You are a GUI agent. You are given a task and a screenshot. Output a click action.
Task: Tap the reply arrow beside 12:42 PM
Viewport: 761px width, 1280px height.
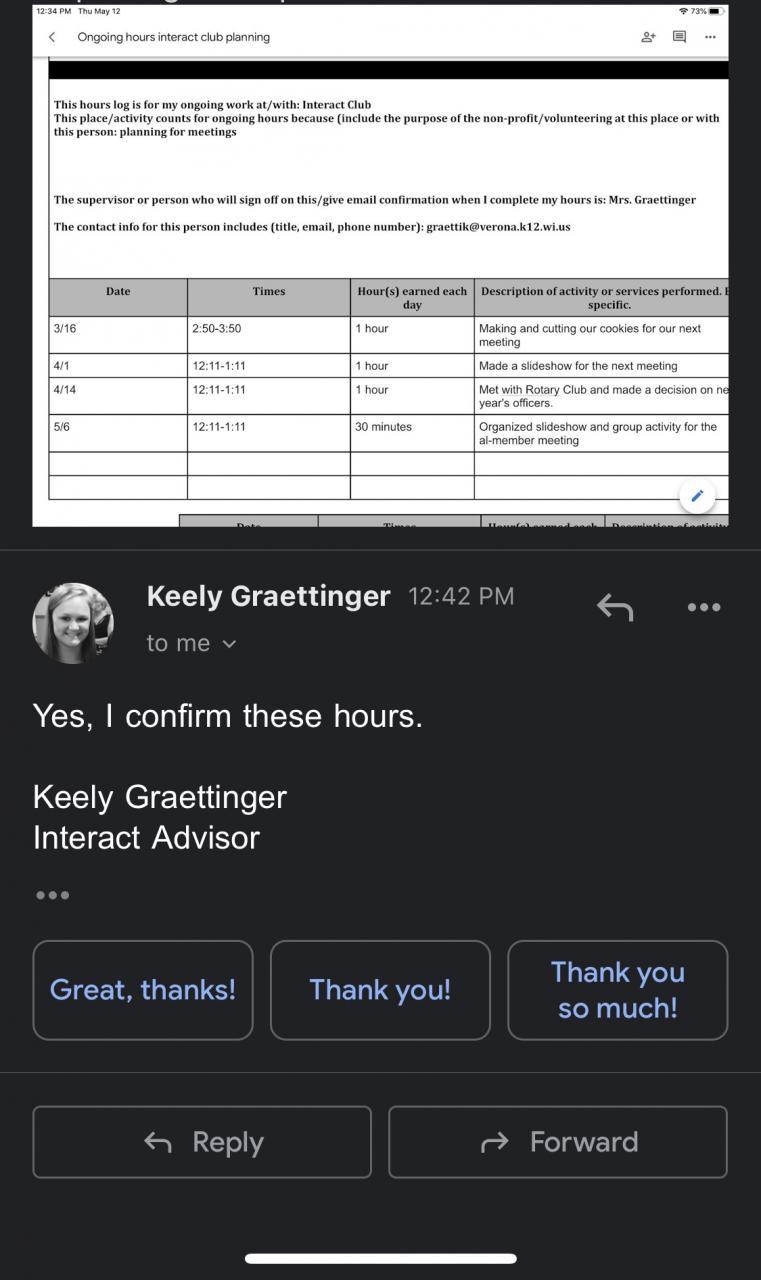(x=615, y=606)
